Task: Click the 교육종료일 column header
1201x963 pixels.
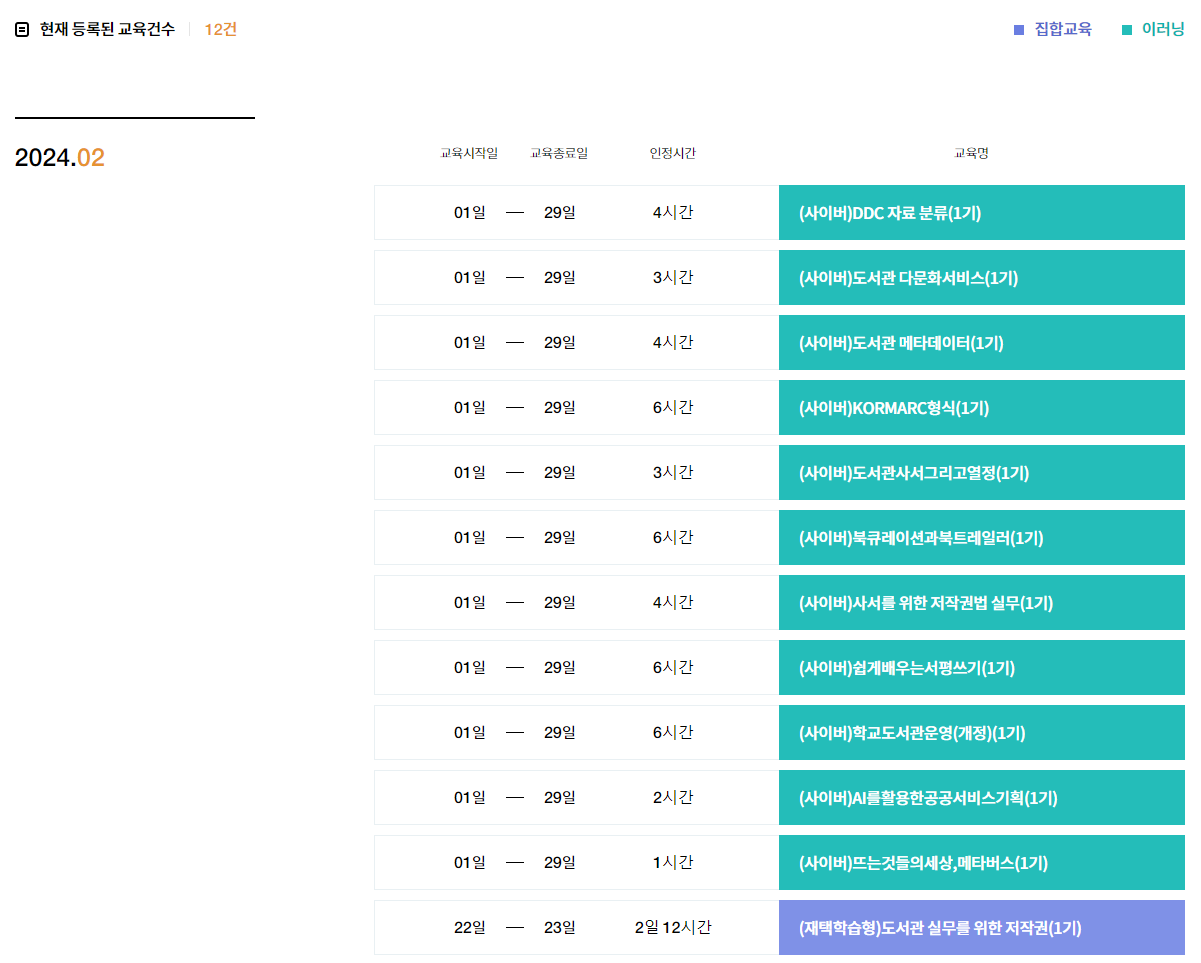Action: (x=559, y=153)
